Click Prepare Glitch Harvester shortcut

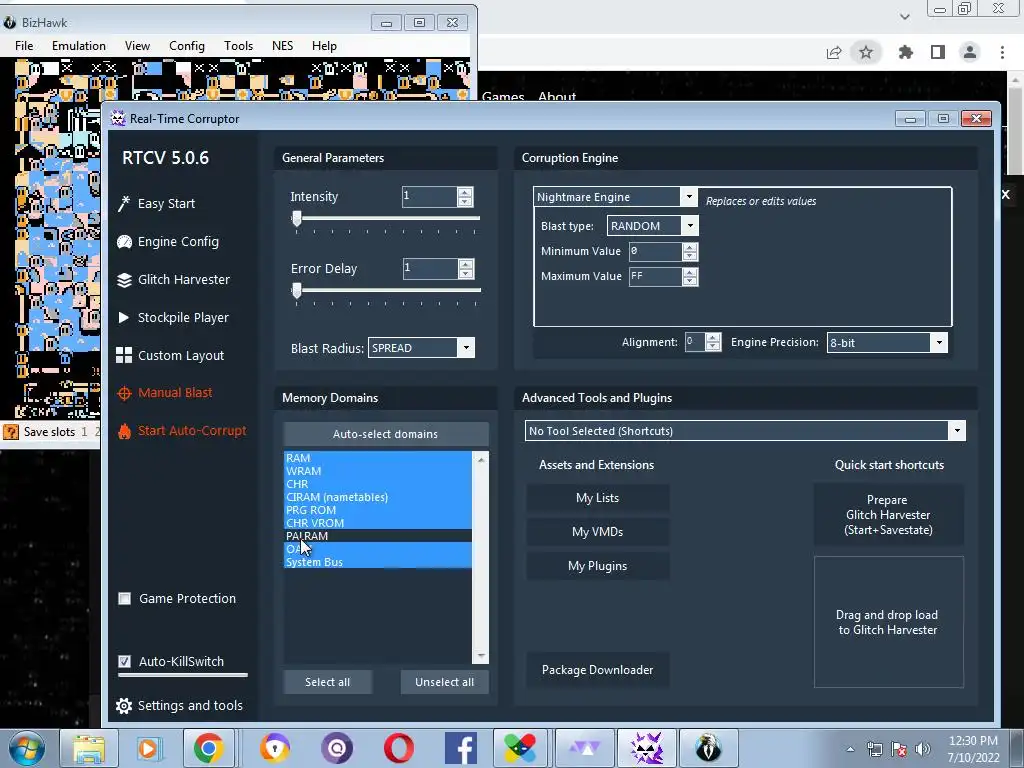[888, 515]
